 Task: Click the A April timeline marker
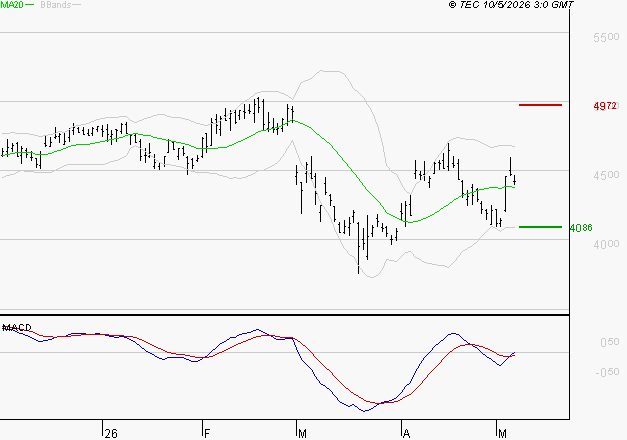406,433
